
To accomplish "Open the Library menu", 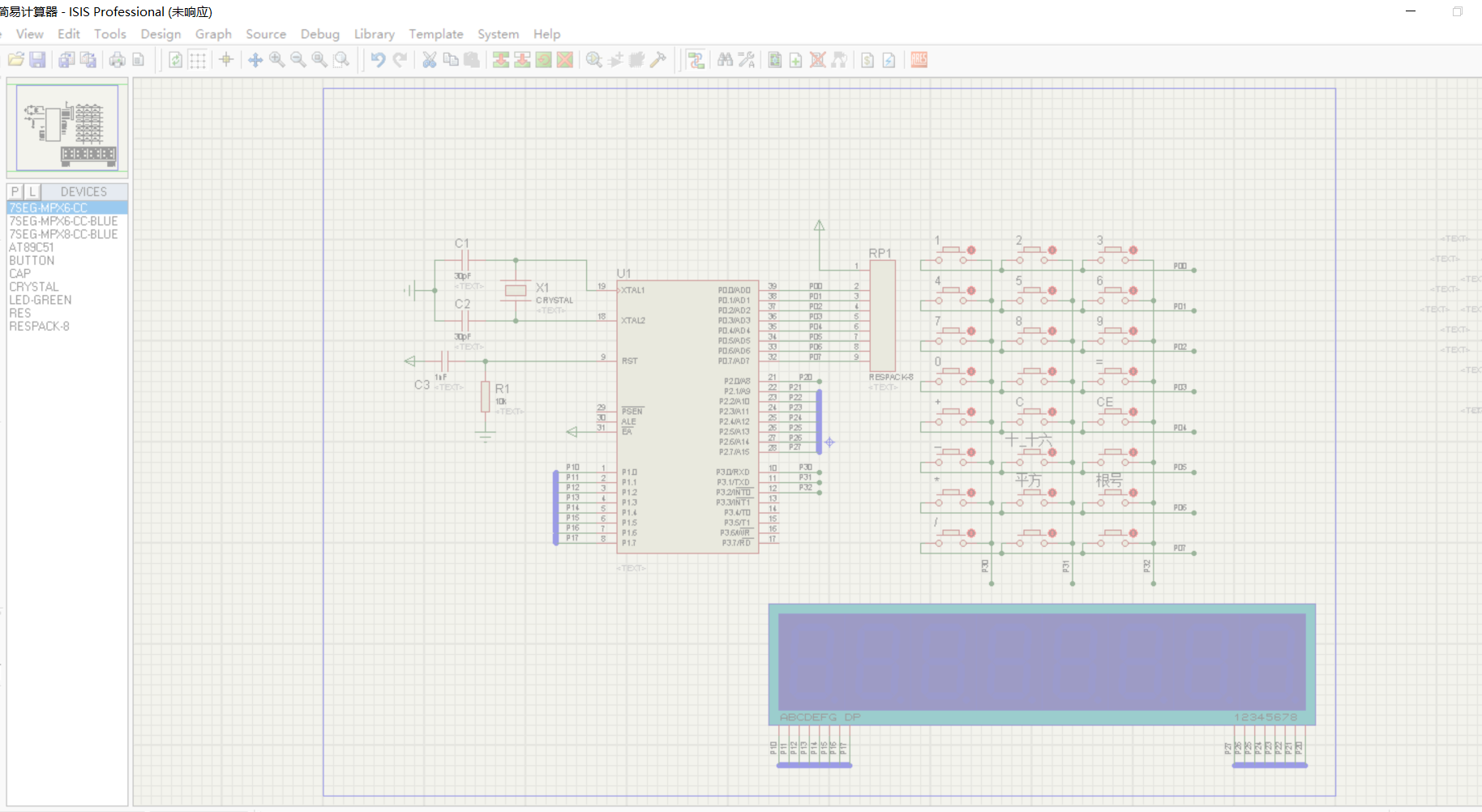I will tap(375, 34).
